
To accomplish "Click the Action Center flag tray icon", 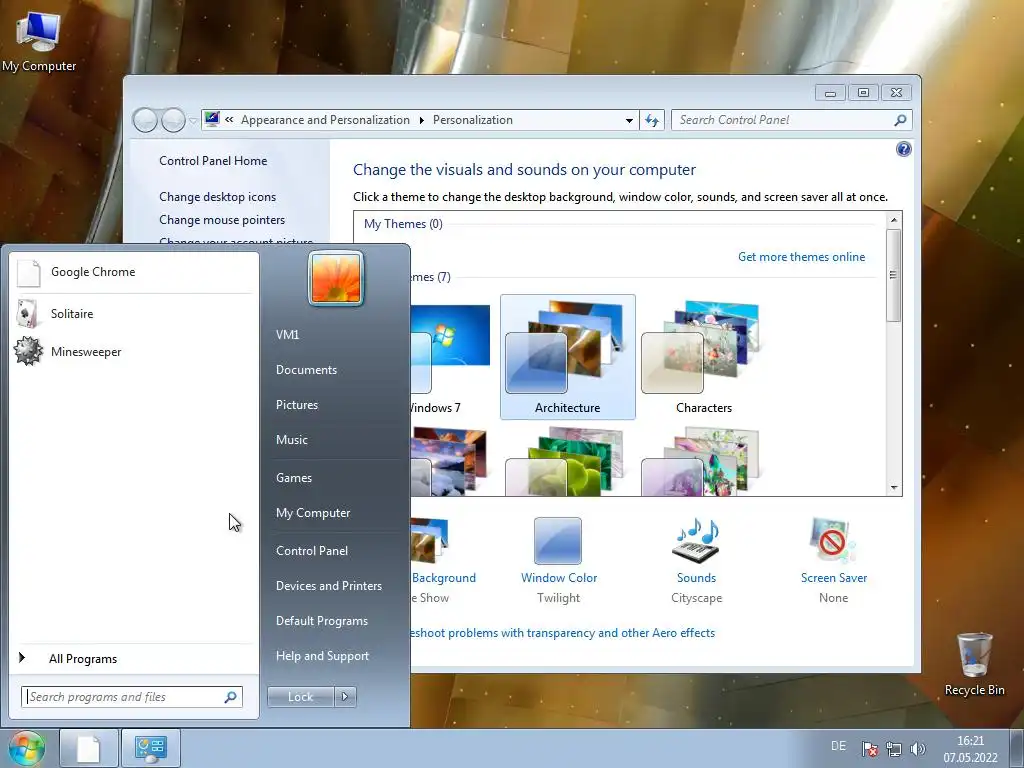I will [869, 748].
